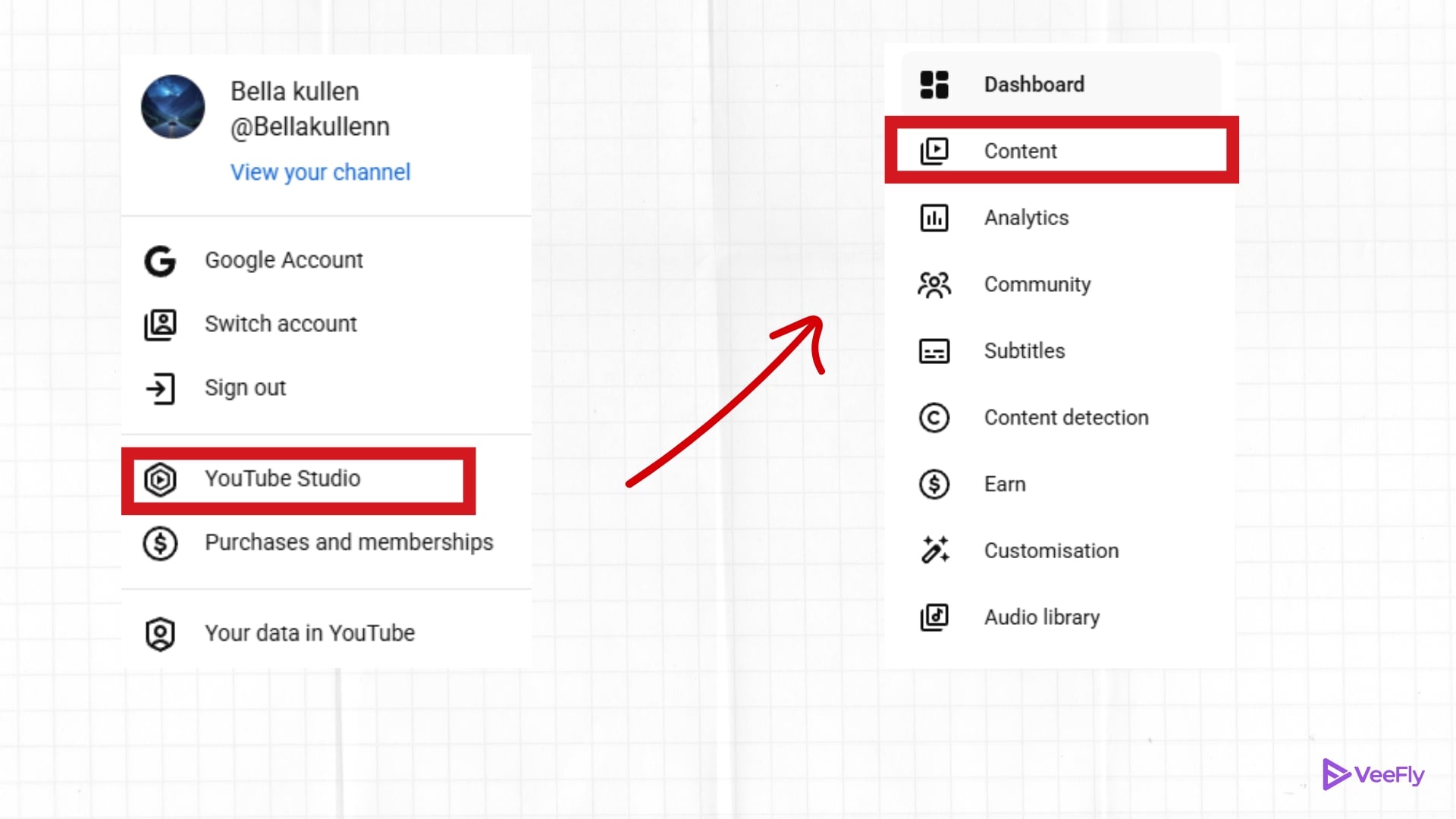Click the Sign out arrow icon
1456x819 pixels.
tap(159, 388)
